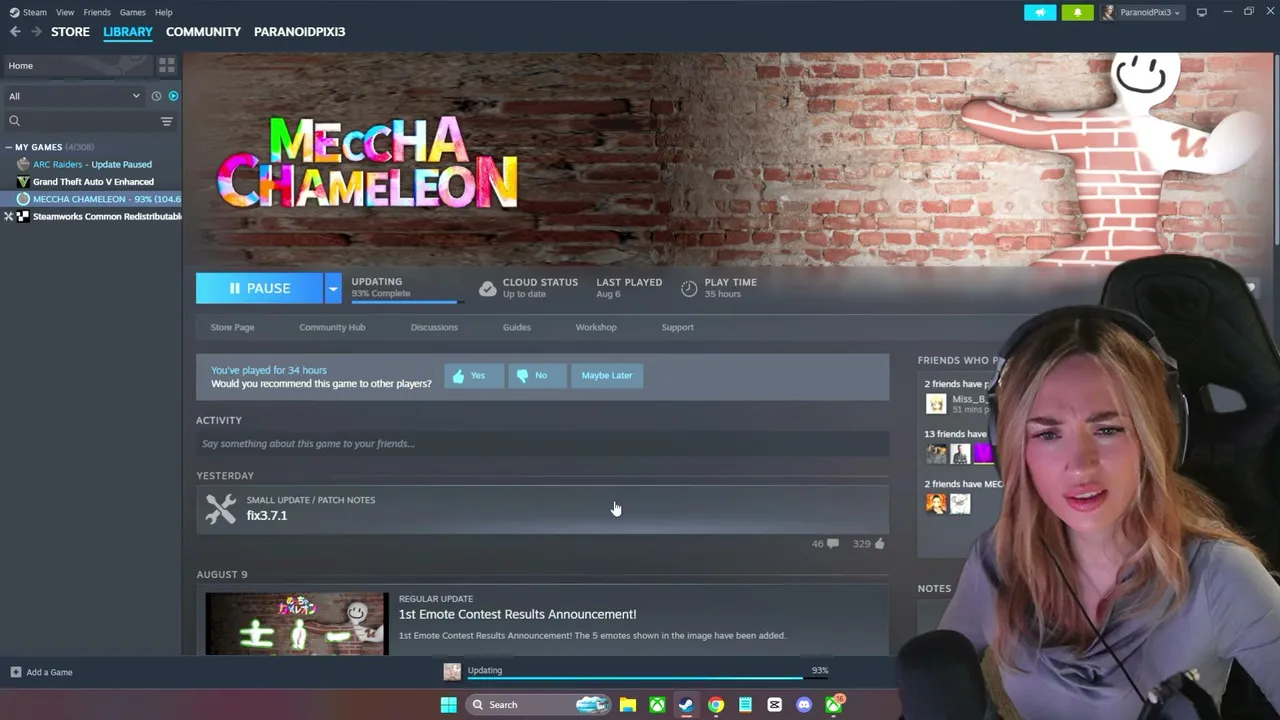Click the plus icon beside Add a Game
Screen dimensions: 1280x720
(x=15, y=672)
